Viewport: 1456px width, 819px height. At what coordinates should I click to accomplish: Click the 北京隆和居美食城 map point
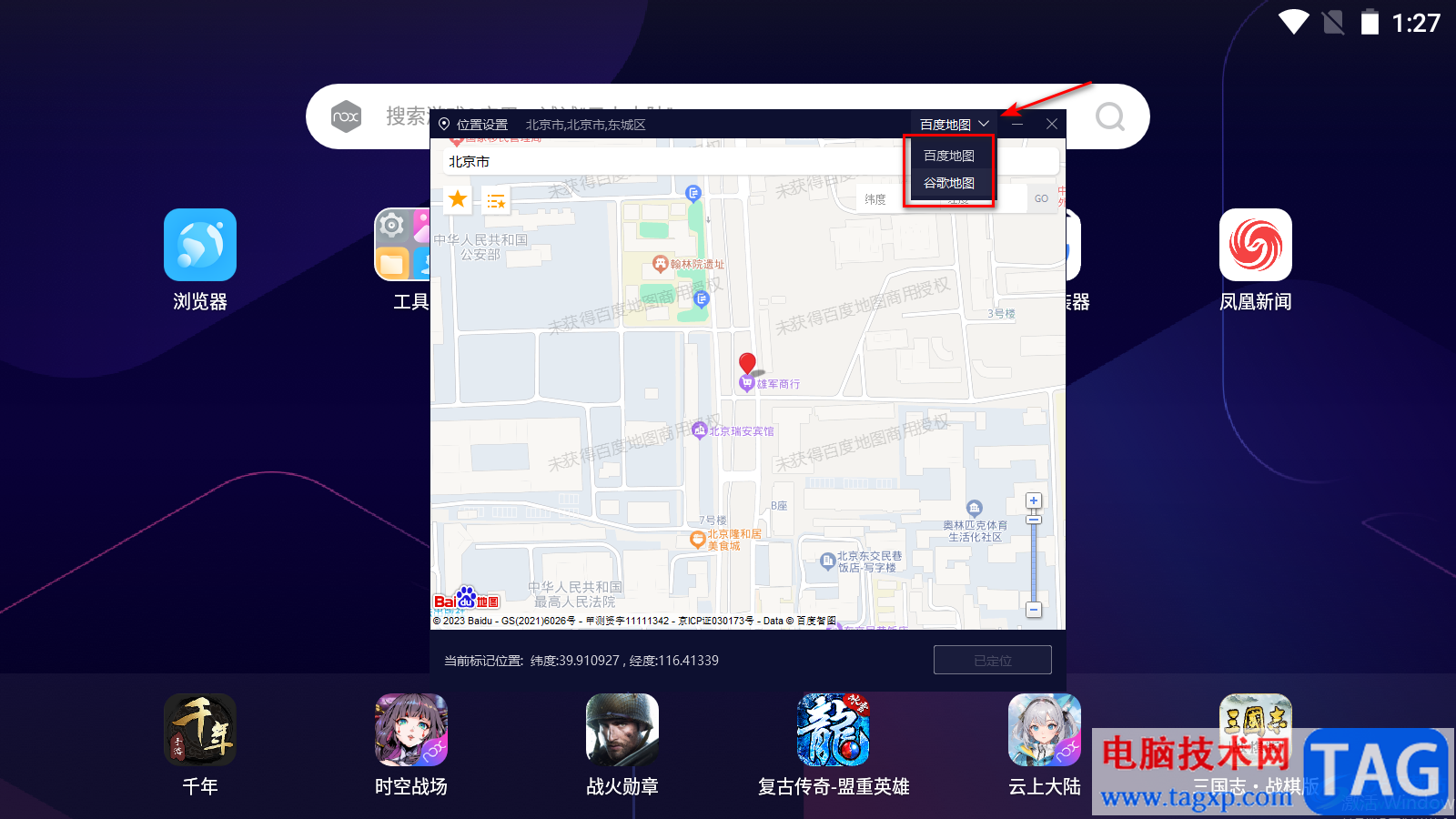[x=698, y=540]
